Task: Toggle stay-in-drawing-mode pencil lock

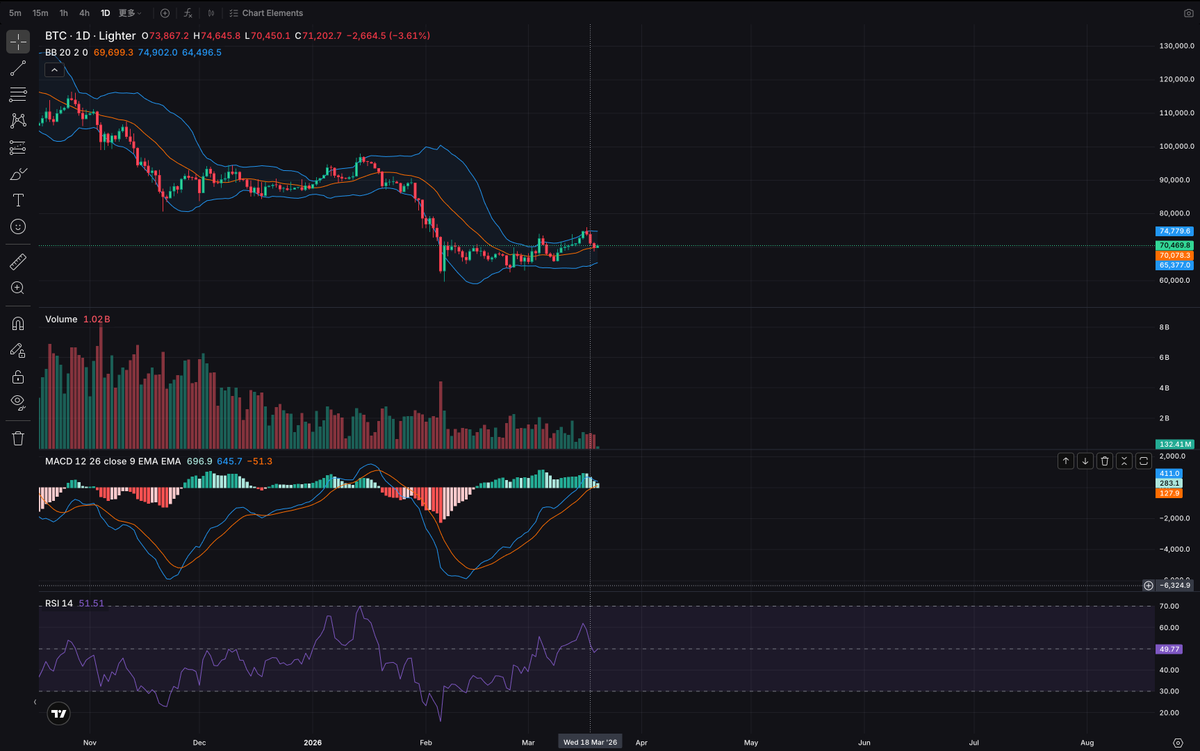Action: pos(18,350)
